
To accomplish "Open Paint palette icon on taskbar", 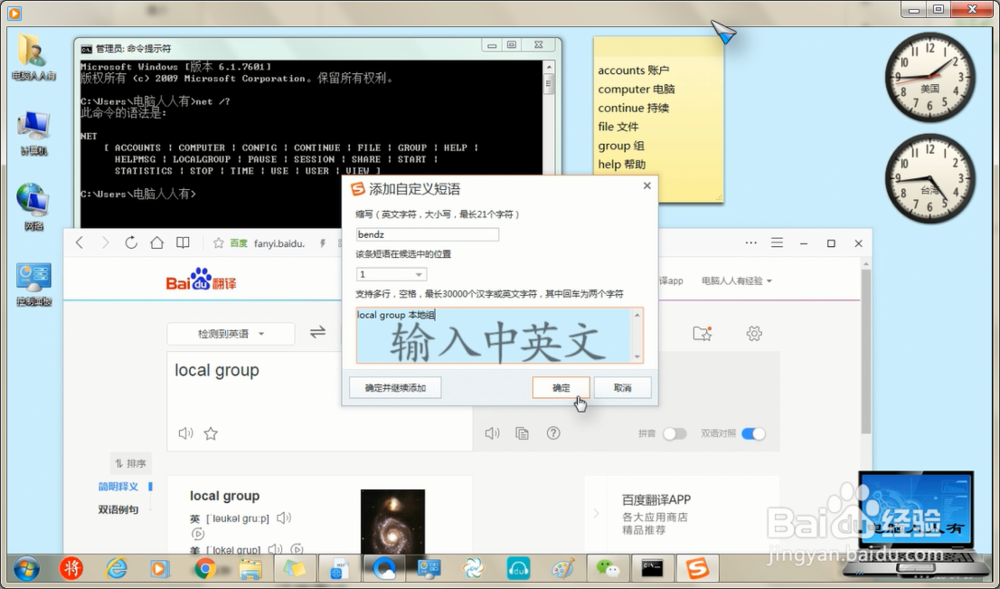I will click(562, 569).
